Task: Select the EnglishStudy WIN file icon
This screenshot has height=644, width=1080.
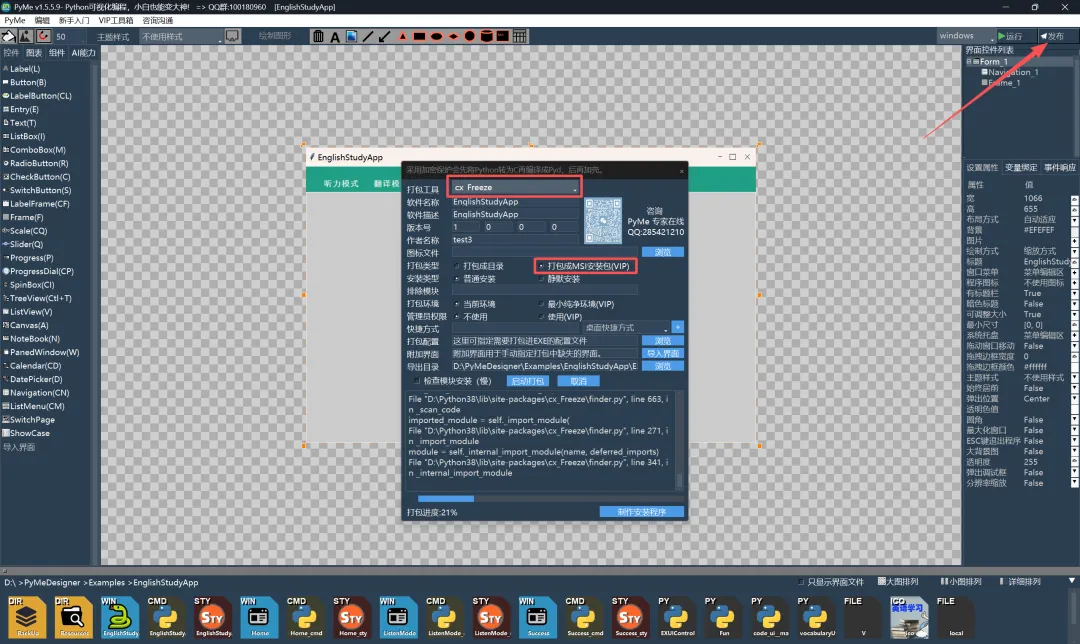Action: pos(121,617)
